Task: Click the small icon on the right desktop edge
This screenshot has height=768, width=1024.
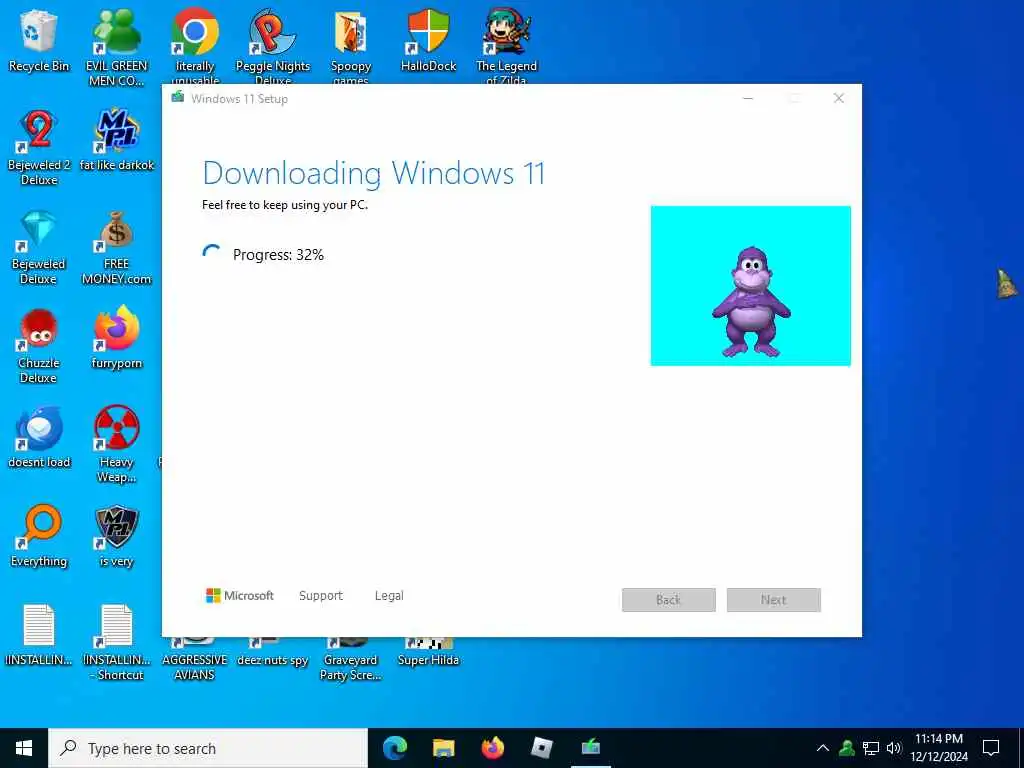Action: 1006,283
